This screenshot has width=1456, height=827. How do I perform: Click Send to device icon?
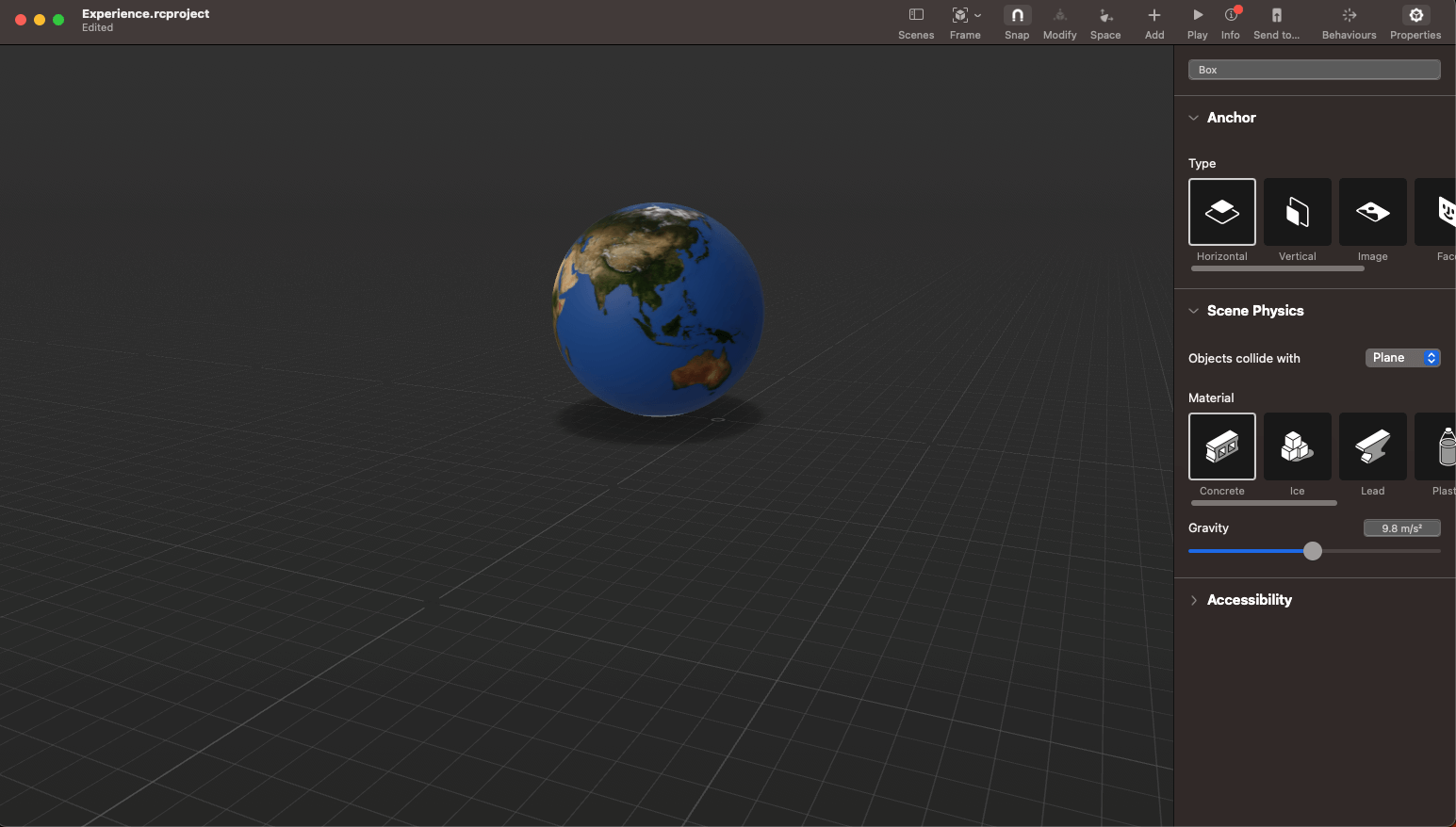(x=1277, y=15)
